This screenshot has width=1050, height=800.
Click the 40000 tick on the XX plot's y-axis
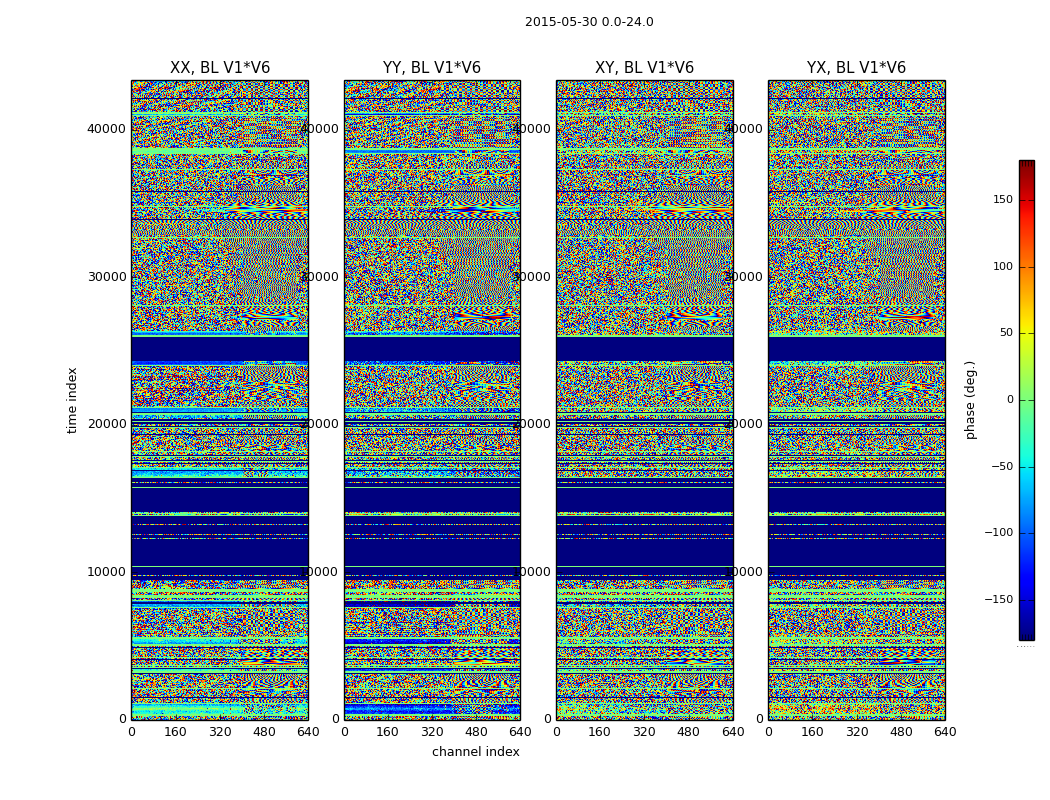click(107, 128)
